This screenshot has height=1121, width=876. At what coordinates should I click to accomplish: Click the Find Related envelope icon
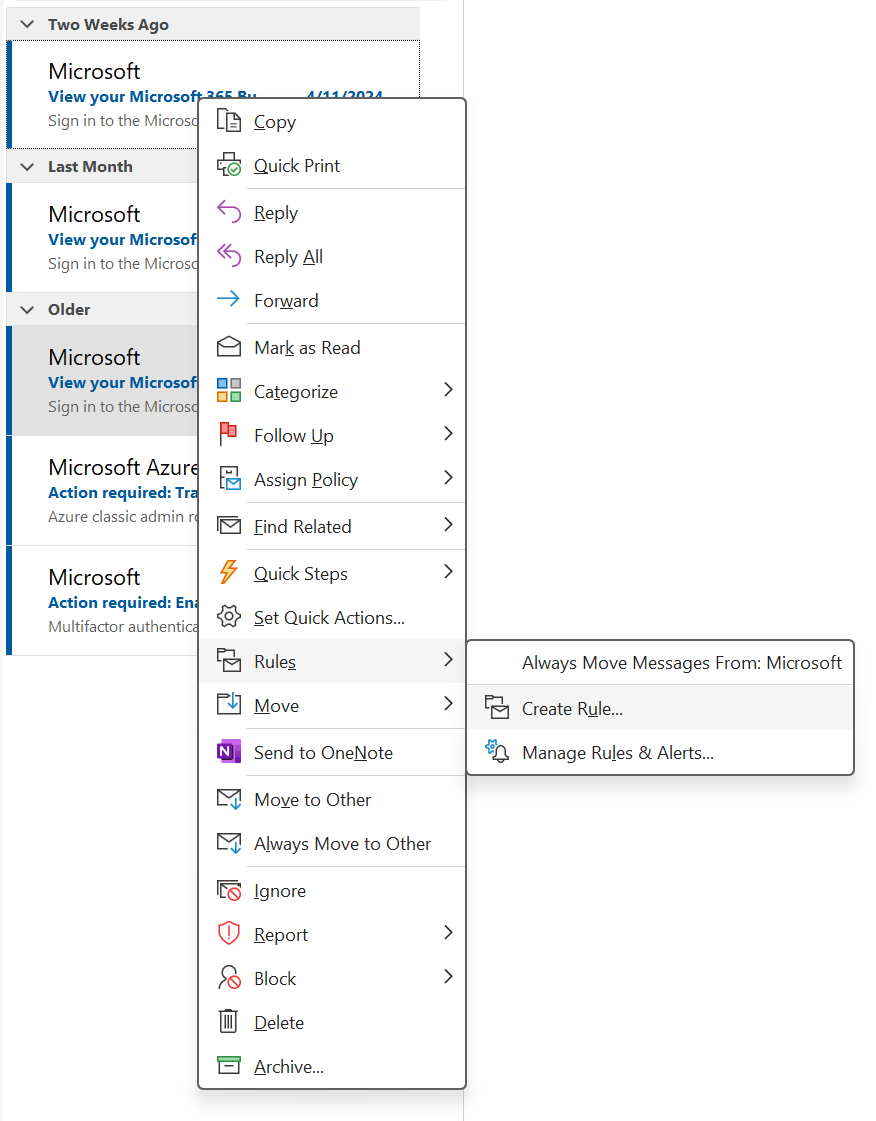pos(229,525)
